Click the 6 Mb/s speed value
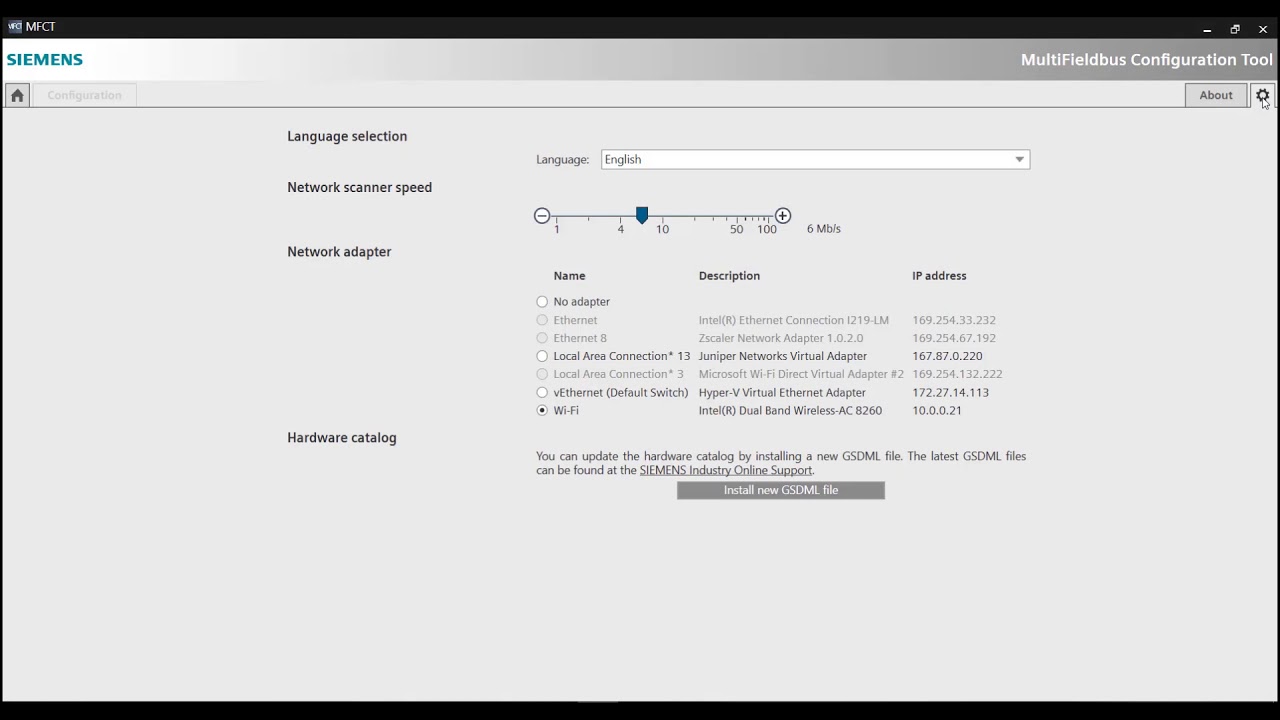Viewport: 1280px width, 720px height. click(x=824, y=229)
